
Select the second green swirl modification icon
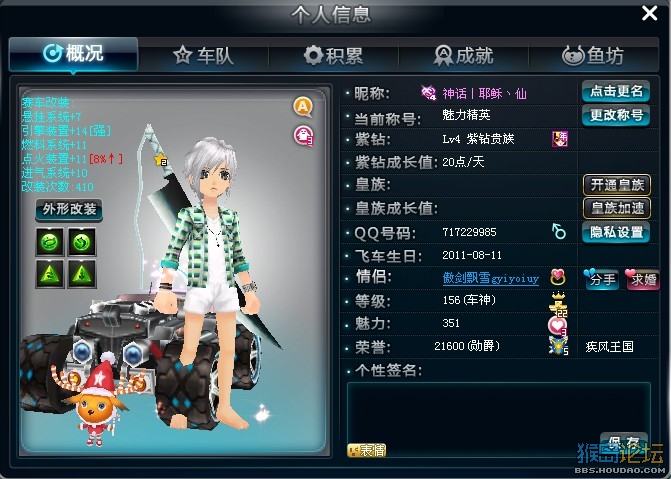tap(82, 242)
